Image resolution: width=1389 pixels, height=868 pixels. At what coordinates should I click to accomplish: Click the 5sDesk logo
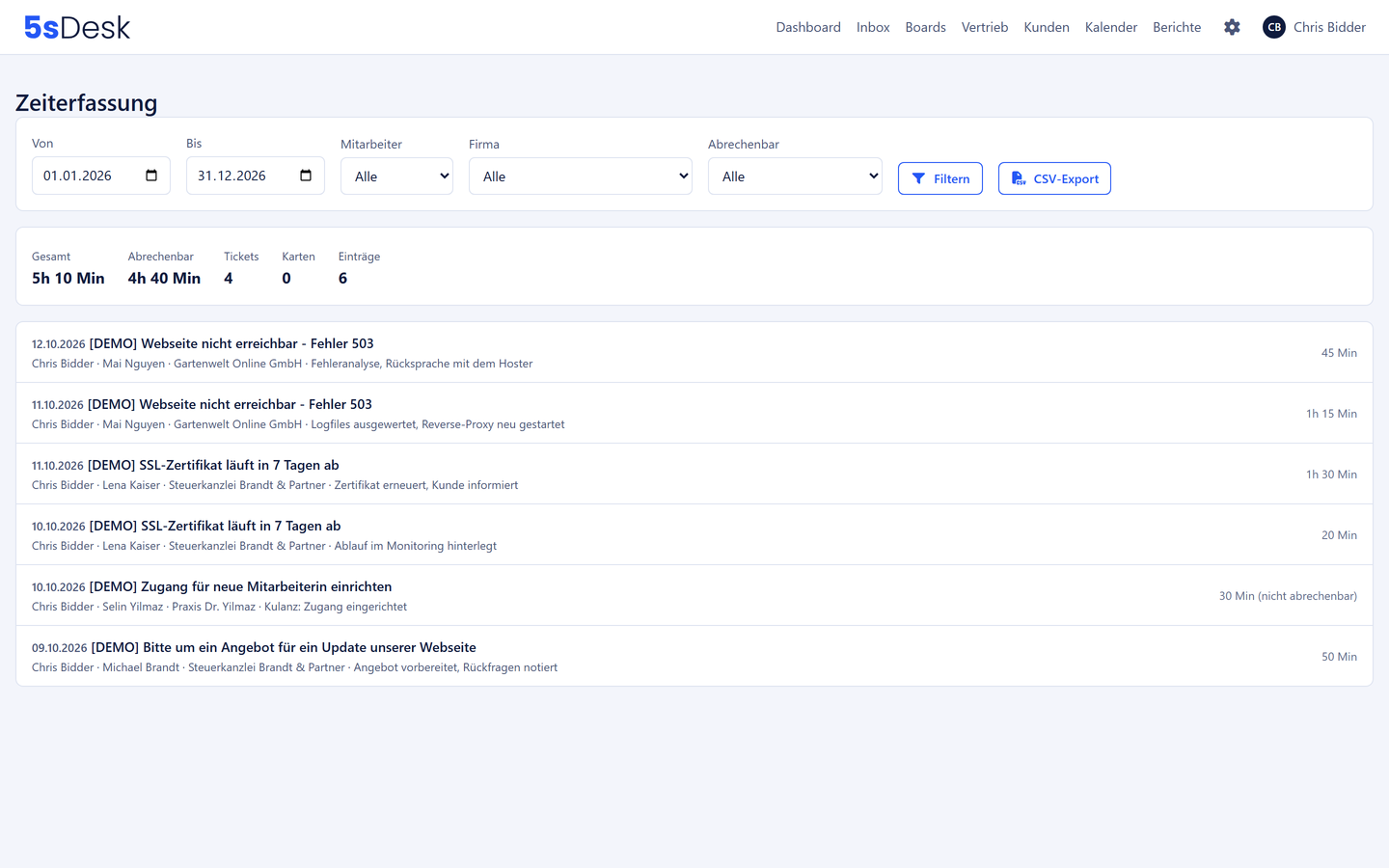click(x=77, y=27)
